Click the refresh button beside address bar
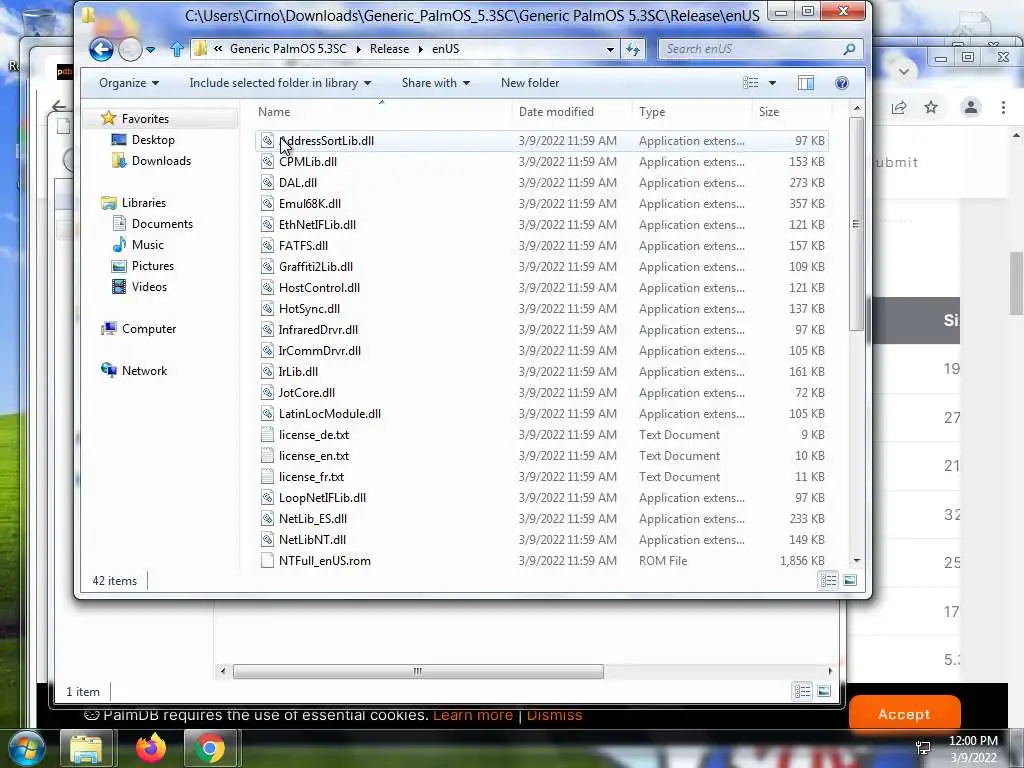Viewport: 1024px width, 768px height. (633, 49)
